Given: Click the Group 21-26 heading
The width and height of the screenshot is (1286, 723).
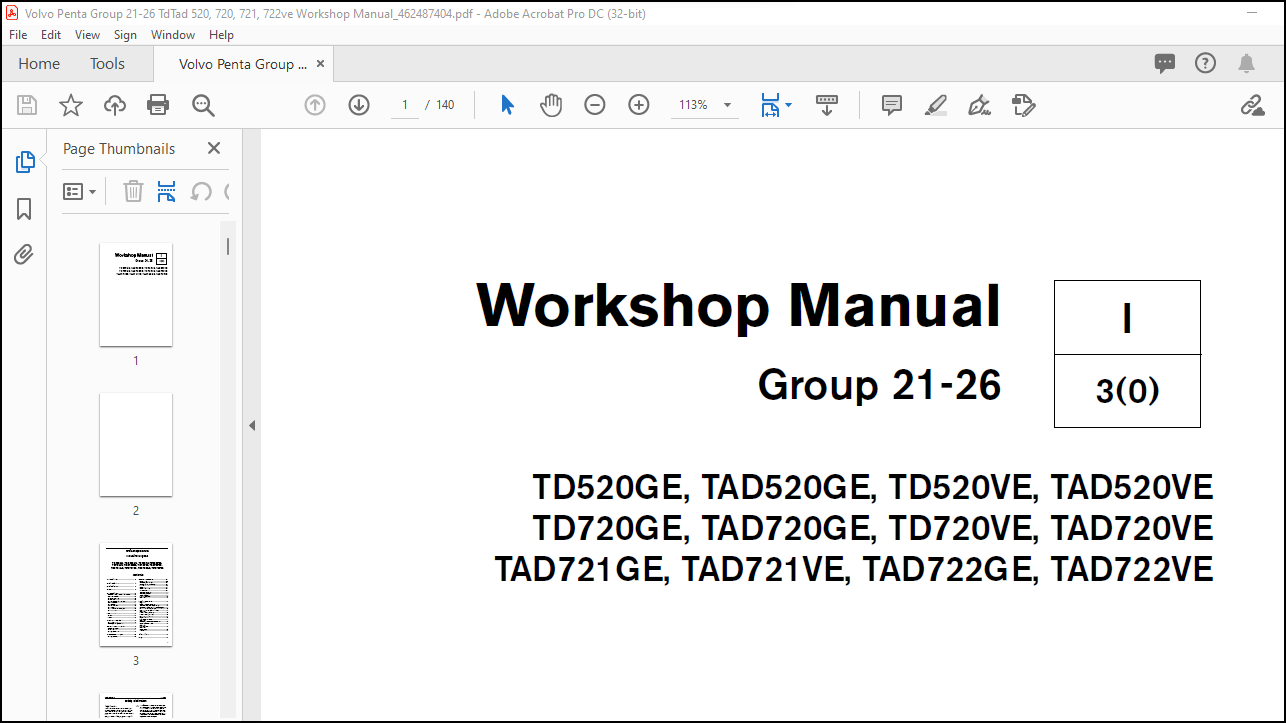Looking at the screenshot, I should (879, 385).
